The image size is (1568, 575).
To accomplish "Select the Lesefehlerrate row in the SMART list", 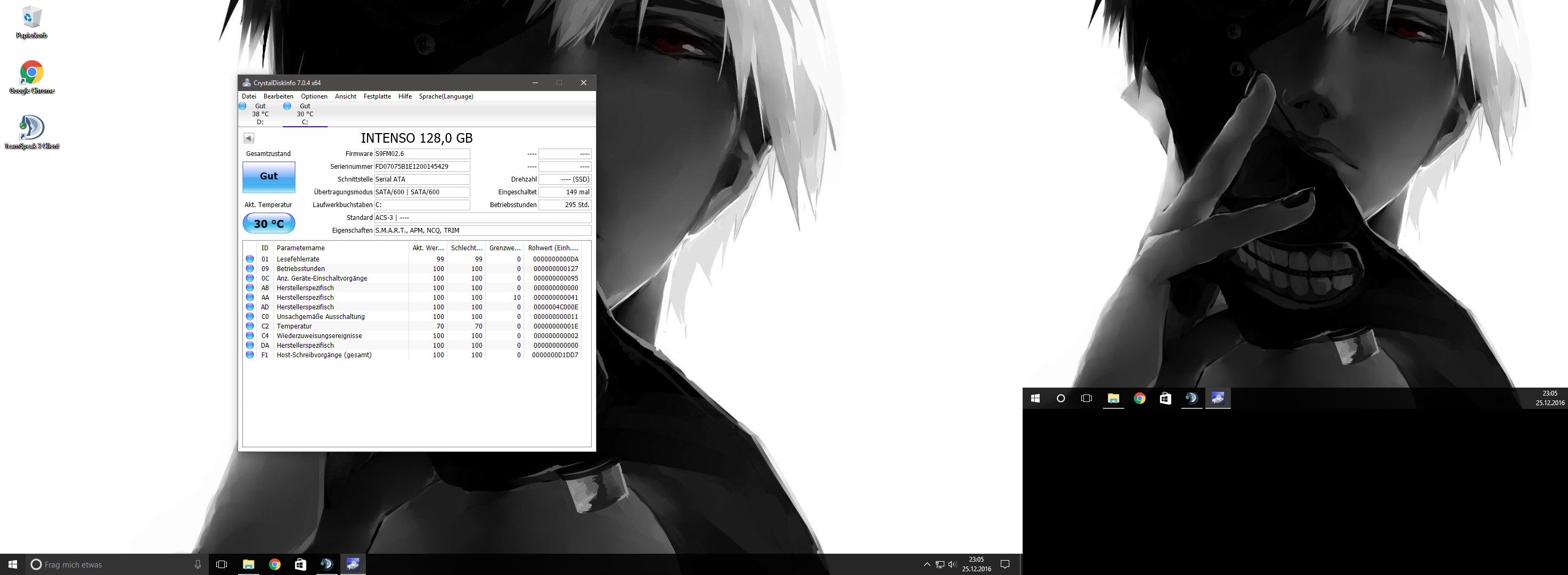I will 298,259.
